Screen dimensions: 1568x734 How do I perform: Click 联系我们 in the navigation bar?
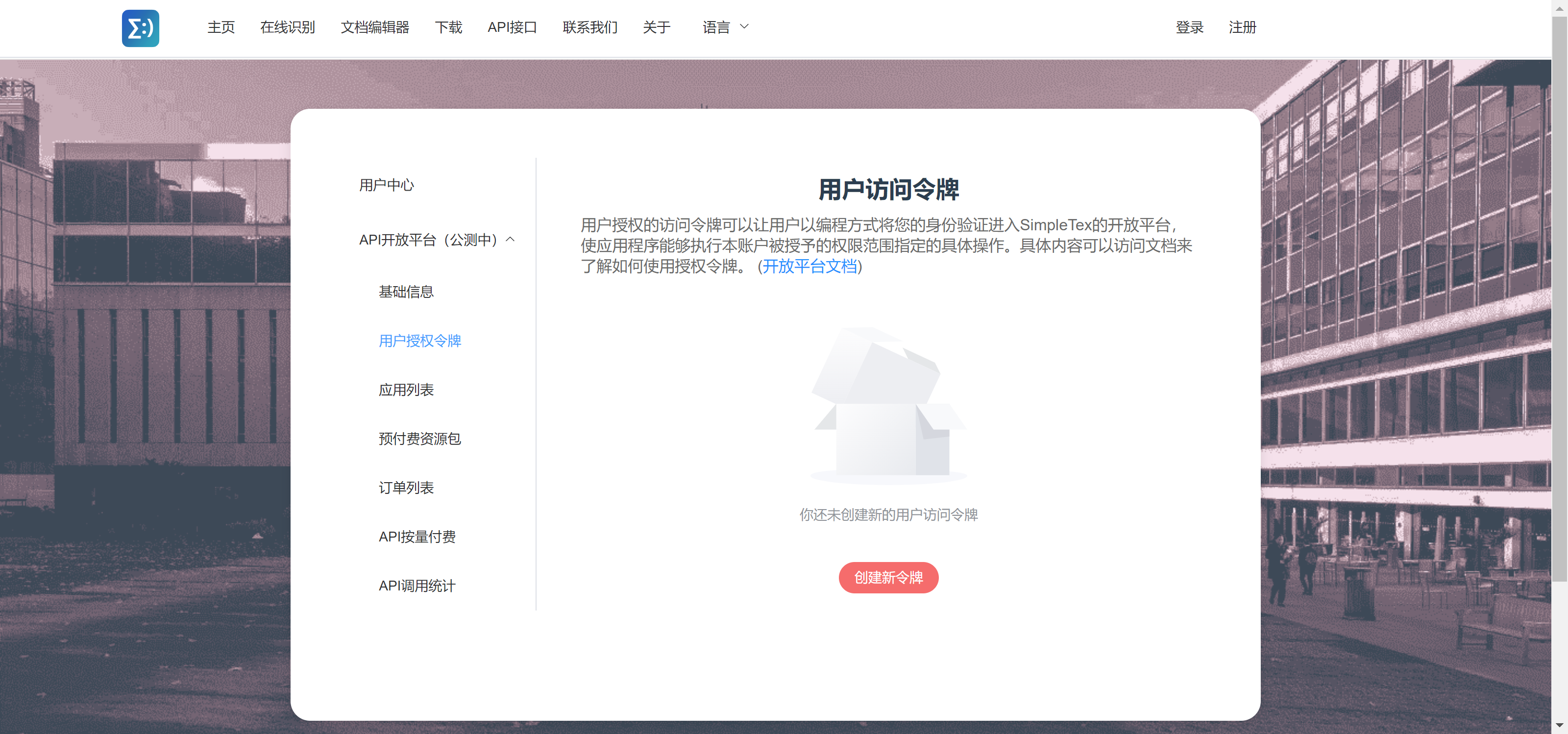[589, 27]
